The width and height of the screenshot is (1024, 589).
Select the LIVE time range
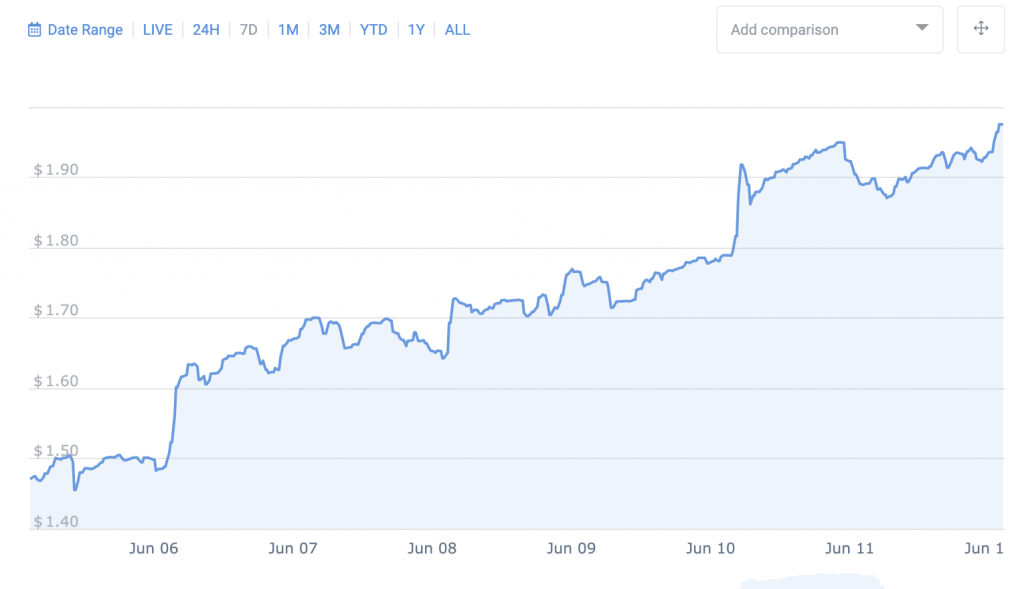(158, 30)
